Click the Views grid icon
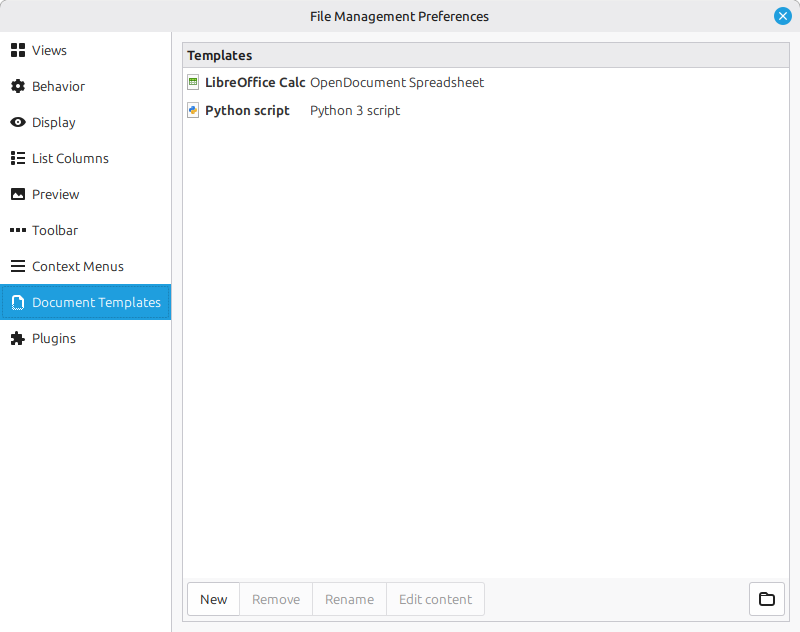Viewport: 800px width, 632px height. 18,51
